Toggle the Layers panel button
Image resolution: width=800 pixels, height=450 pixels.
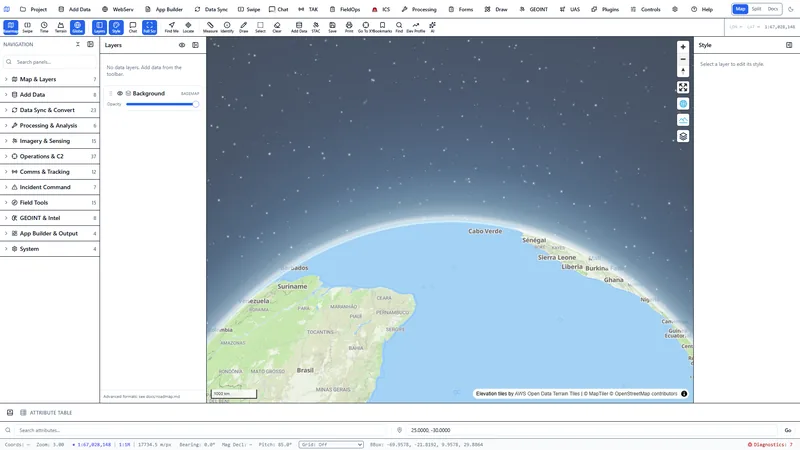pyautogui.click(x=99, y=27)
